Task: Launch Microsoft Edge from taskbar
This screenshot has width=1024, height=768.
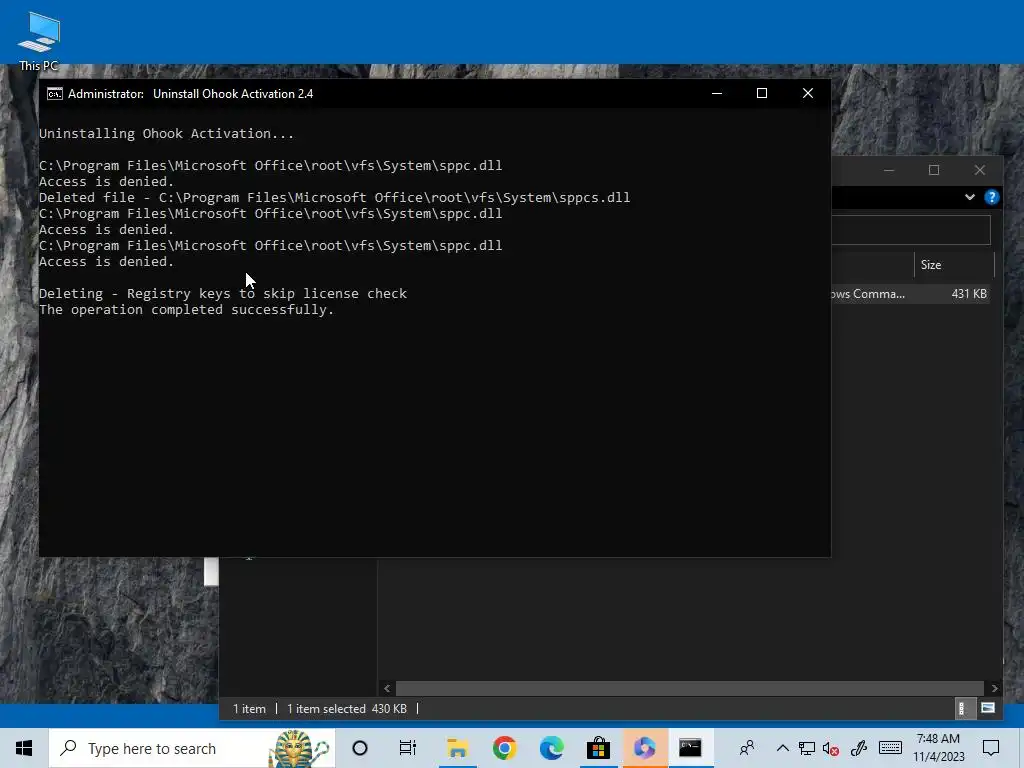Action: [x=551, y=748]
